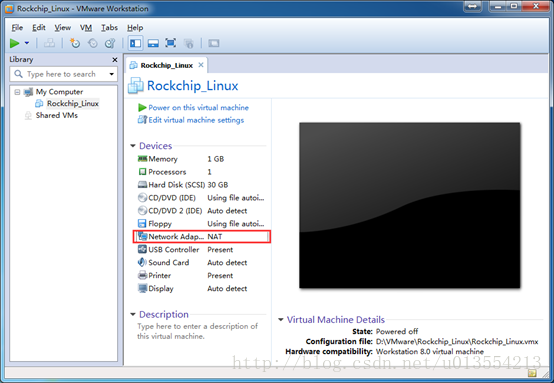The height and width of the screenshot is (383, 554).
Task: Click the green Power On toolbar button
Action: pyautogui.click(x=14, y=43)
